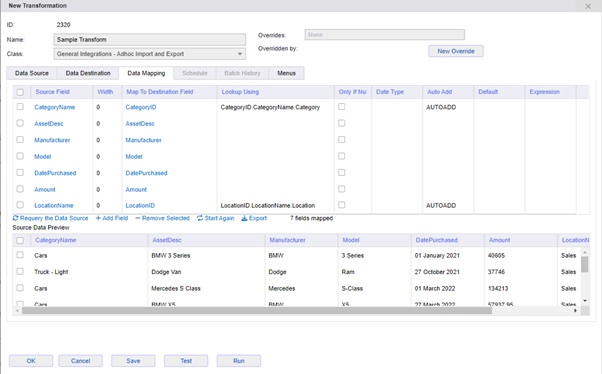Open the Menus tab
The width and height of the screenshot is (602, 374).
coord(286,73)
